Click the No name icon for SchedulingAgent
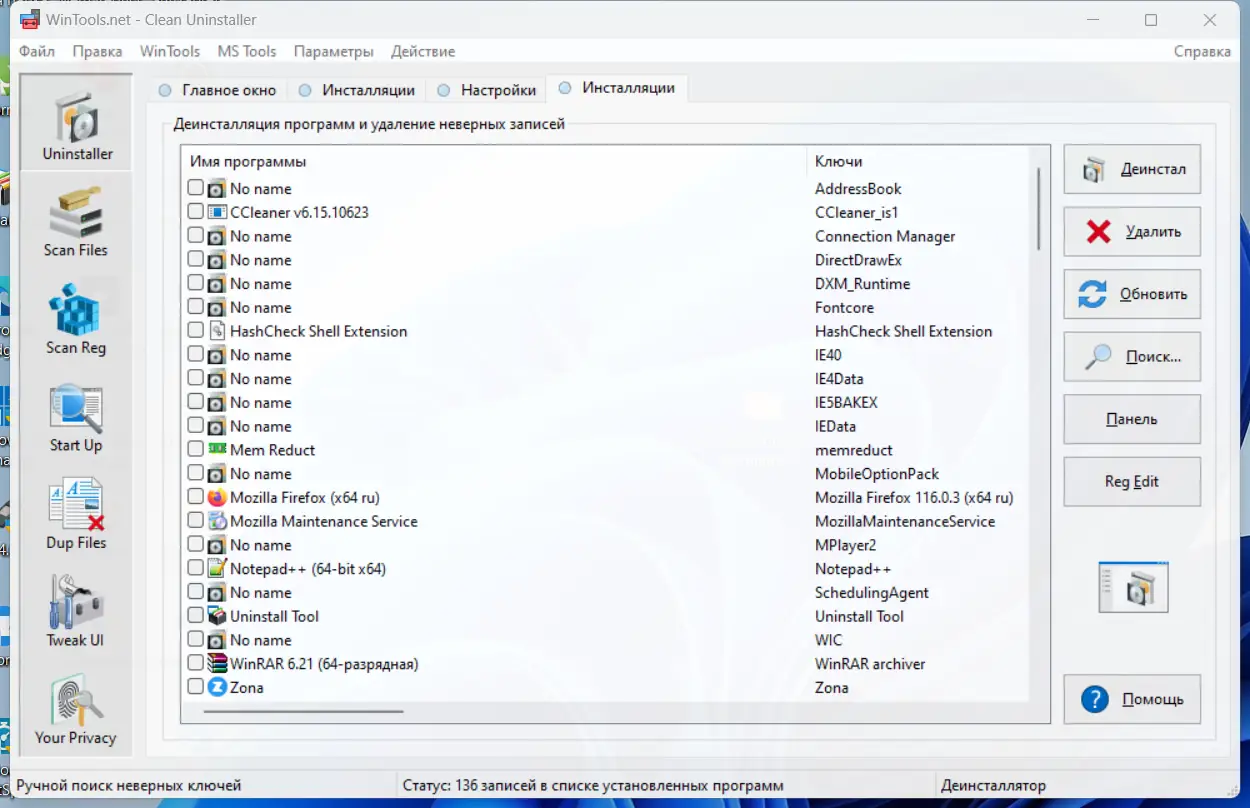 217,592
